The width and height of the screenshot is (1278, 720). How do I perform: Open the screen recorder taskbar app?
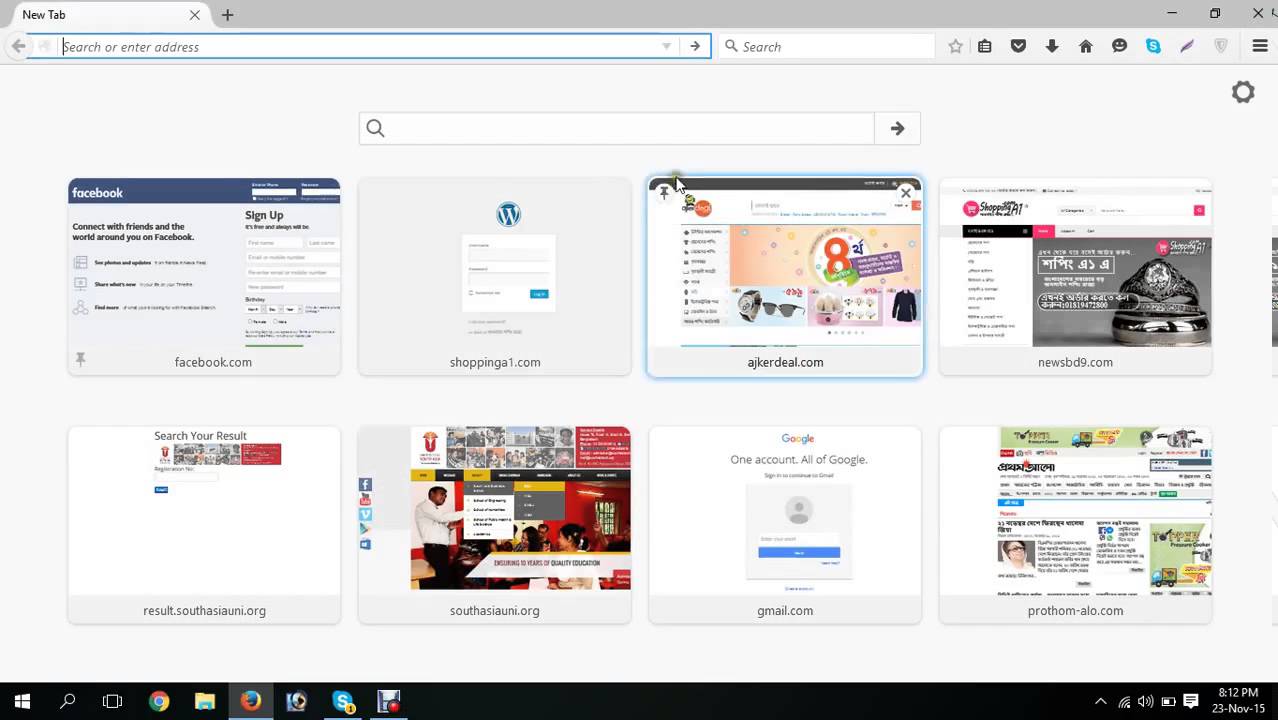click(x=389, y=701)
